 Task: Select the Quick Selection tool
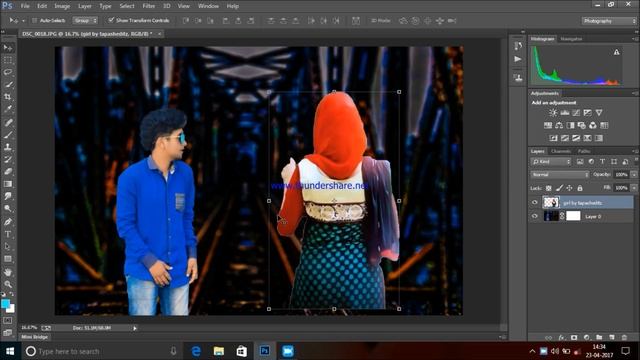(8, 85)
